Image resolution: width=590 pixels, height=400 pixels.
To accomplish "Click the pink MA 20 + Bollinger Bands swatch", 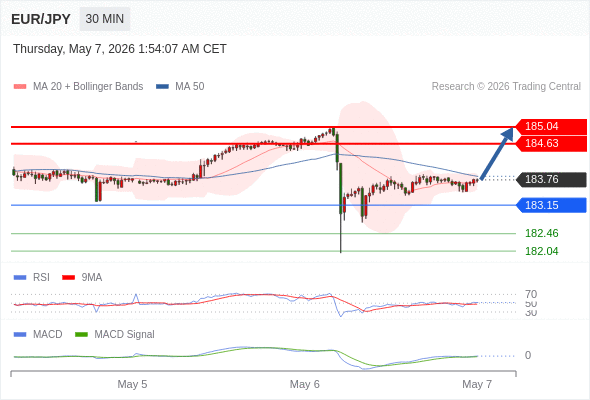I will point(20,87).
